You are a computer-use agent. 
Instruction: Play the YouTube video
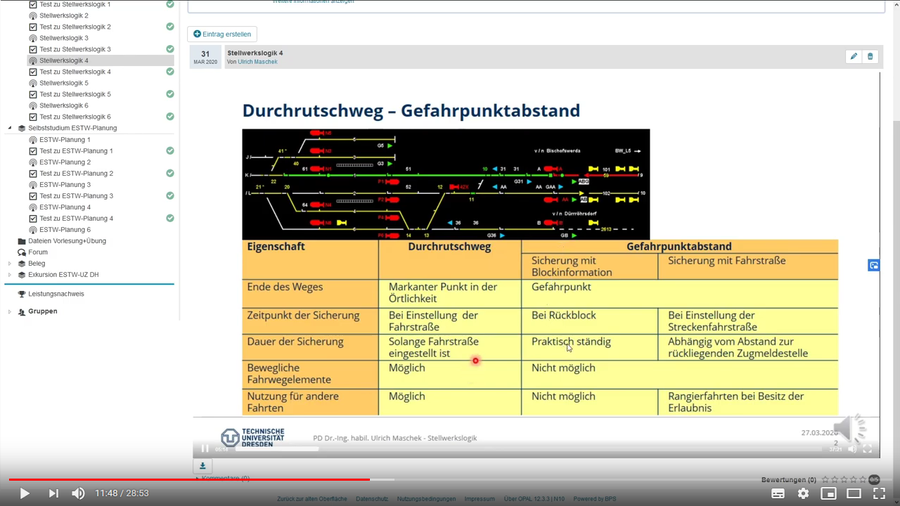(24, 493)
